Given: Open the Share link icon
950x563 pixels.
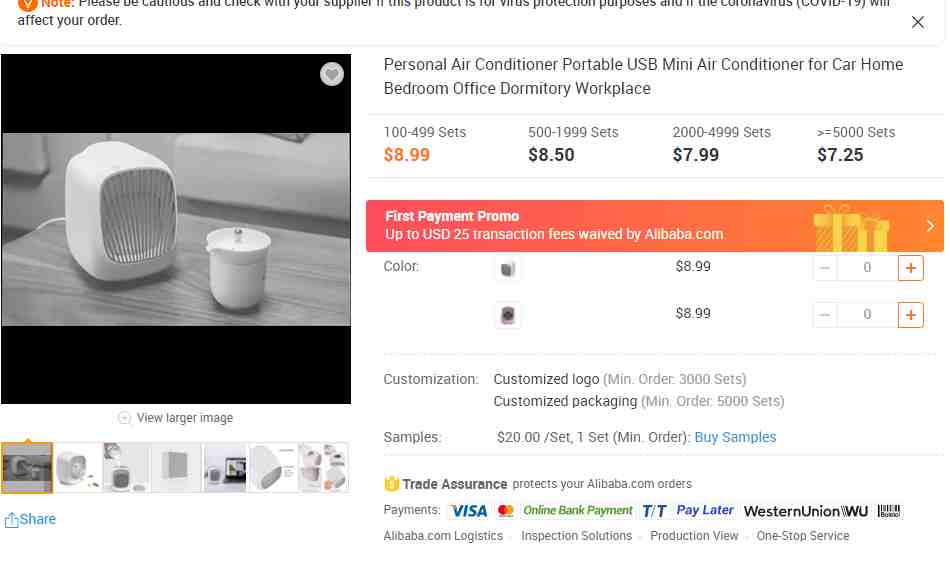Looking at the screenshot, I should (12, 519).
